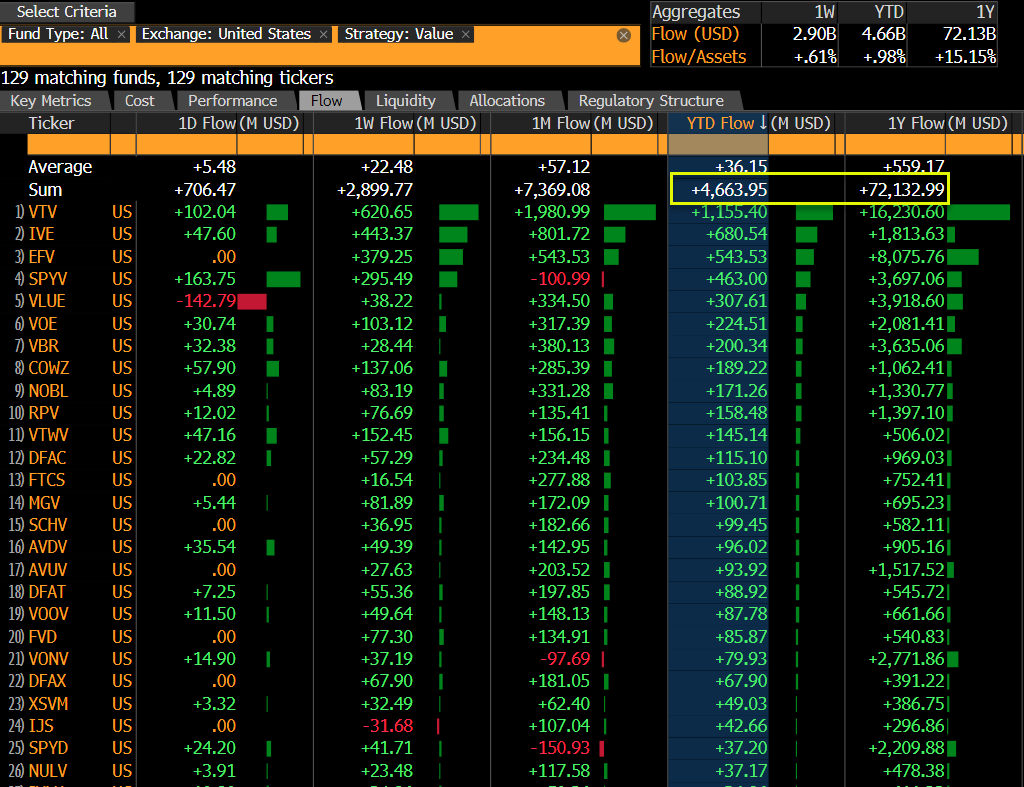The width and height of the screenshot is (1024, 787).
Task: Select the SPYD ticker
Action: [x=48, y=748]
